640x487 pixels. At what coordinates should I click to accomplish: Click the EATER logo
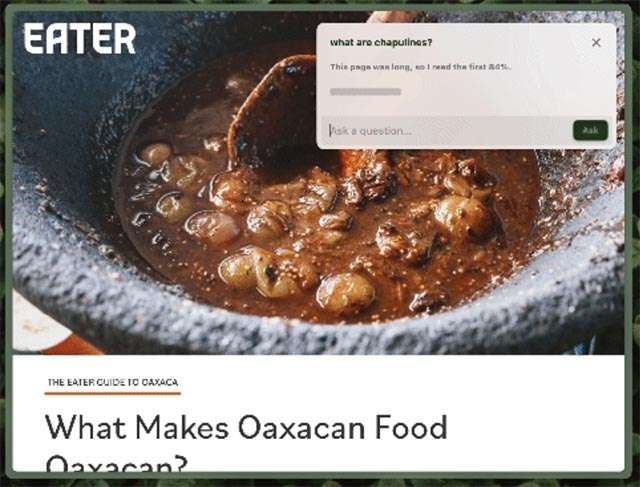[80, 38]
